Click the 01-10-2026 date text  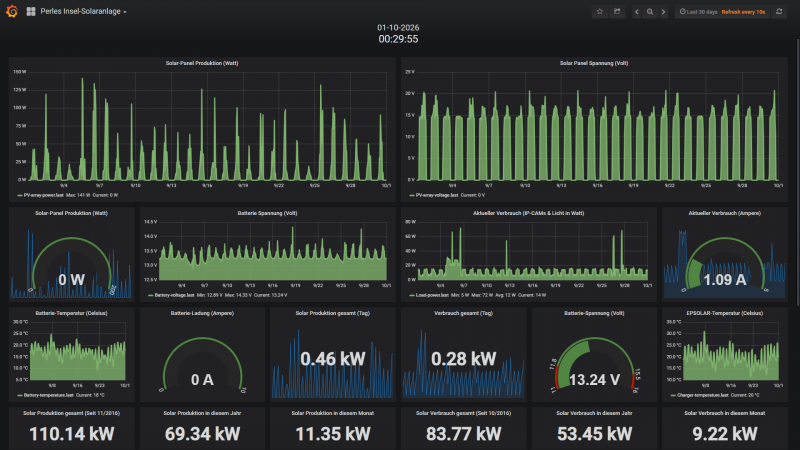pyautogui.click(x=398, y=28)
